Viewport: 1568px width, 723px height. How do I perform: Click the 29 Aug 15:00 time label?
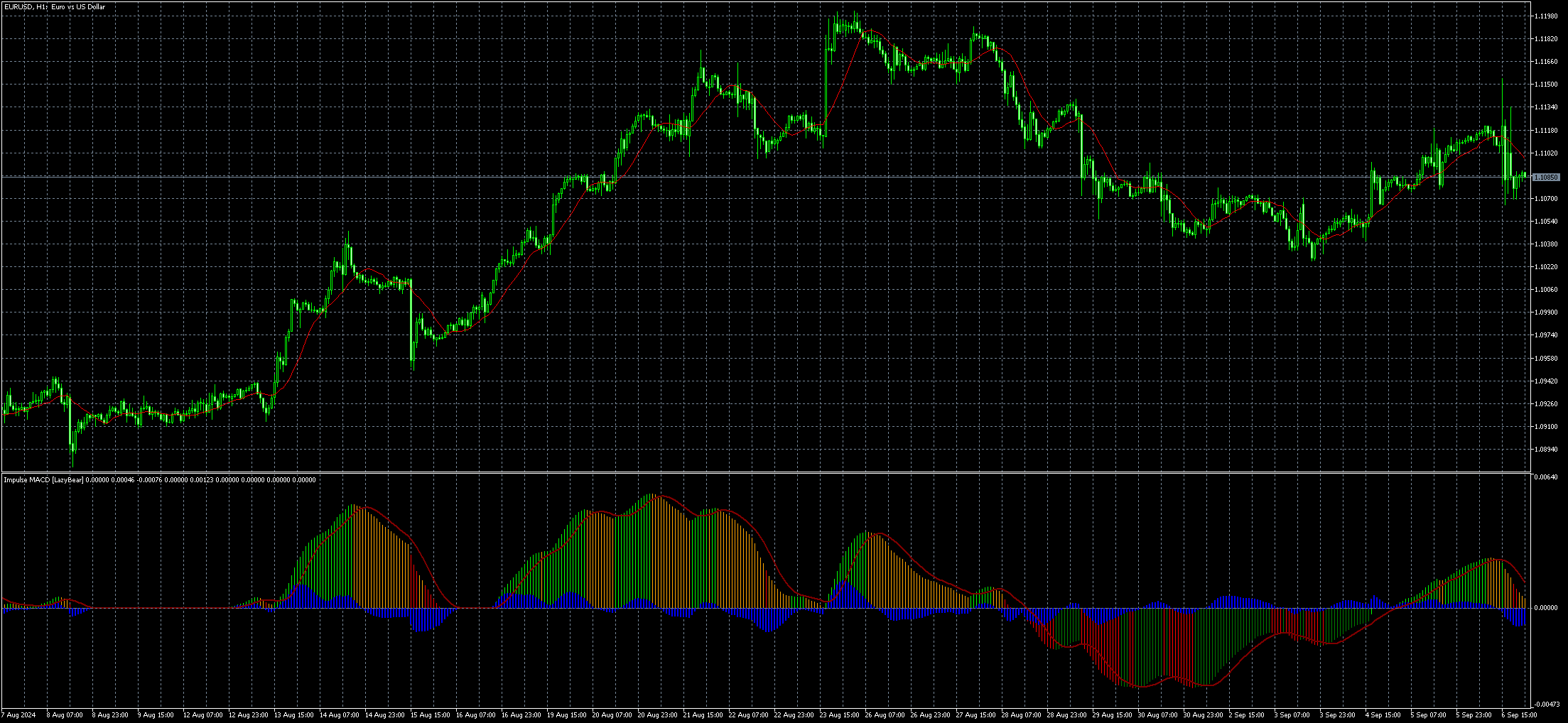pos(1113,715)
